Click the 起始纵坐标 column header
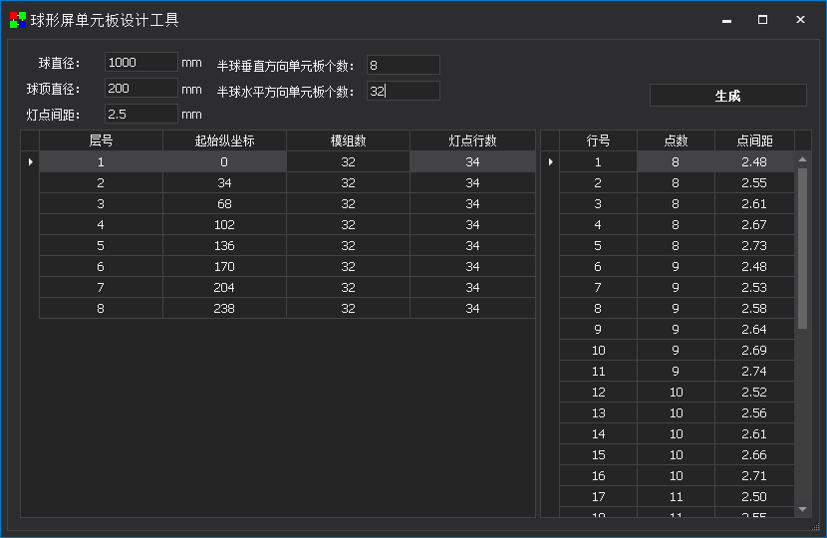This screenshot has height=538, width=827. 224,141
